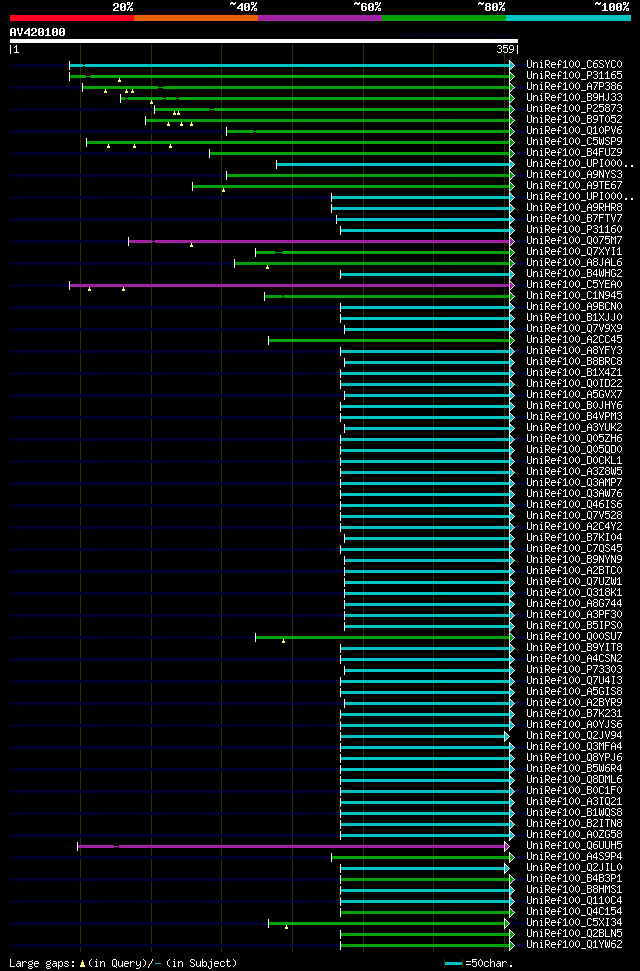Select the UniRef100_C5WSP9 label

[574, 142]
